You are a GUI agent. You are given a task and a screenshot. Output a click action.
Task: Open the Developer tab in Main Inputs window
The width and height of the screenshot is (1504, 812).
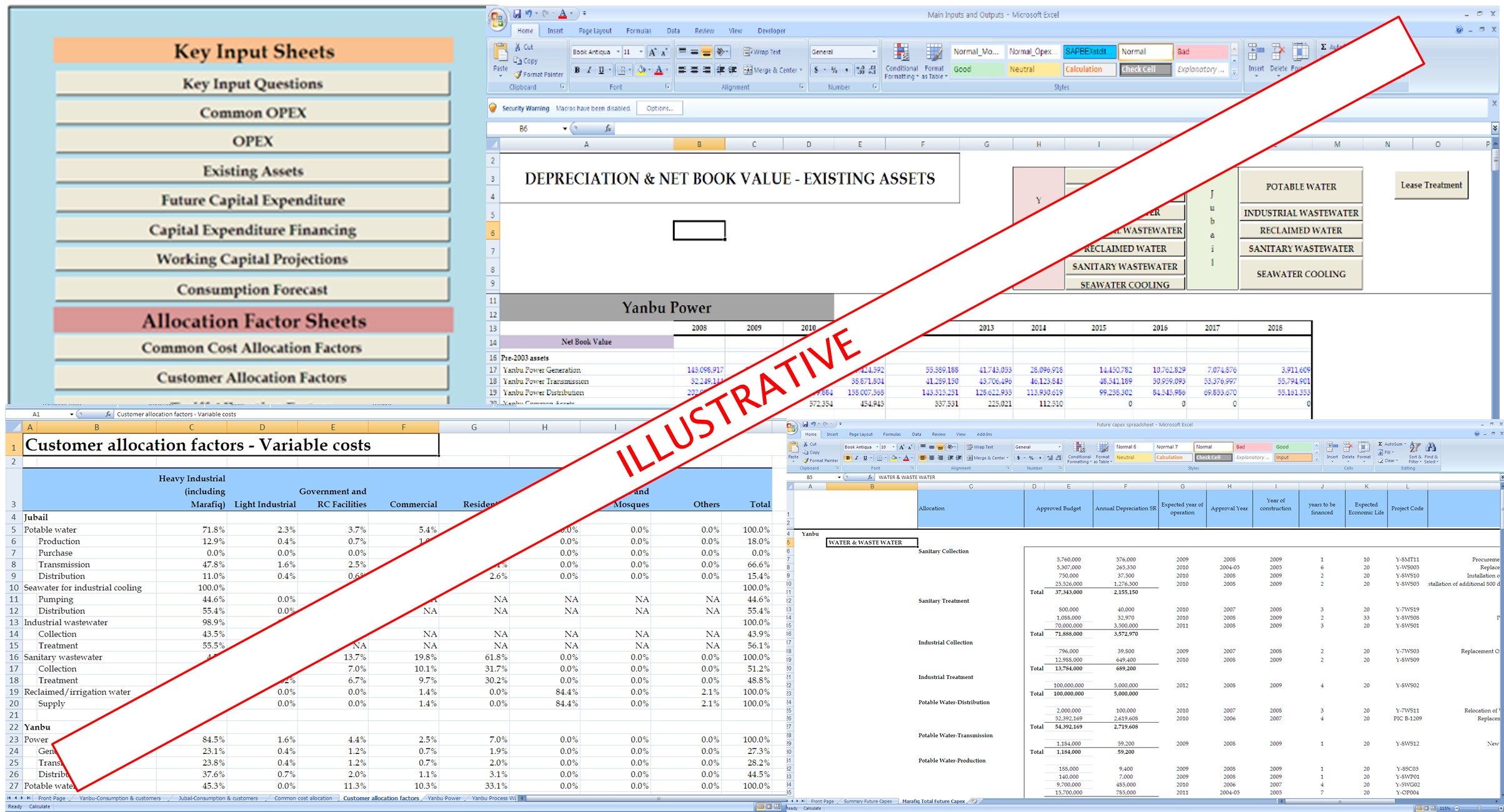(772, 31)
